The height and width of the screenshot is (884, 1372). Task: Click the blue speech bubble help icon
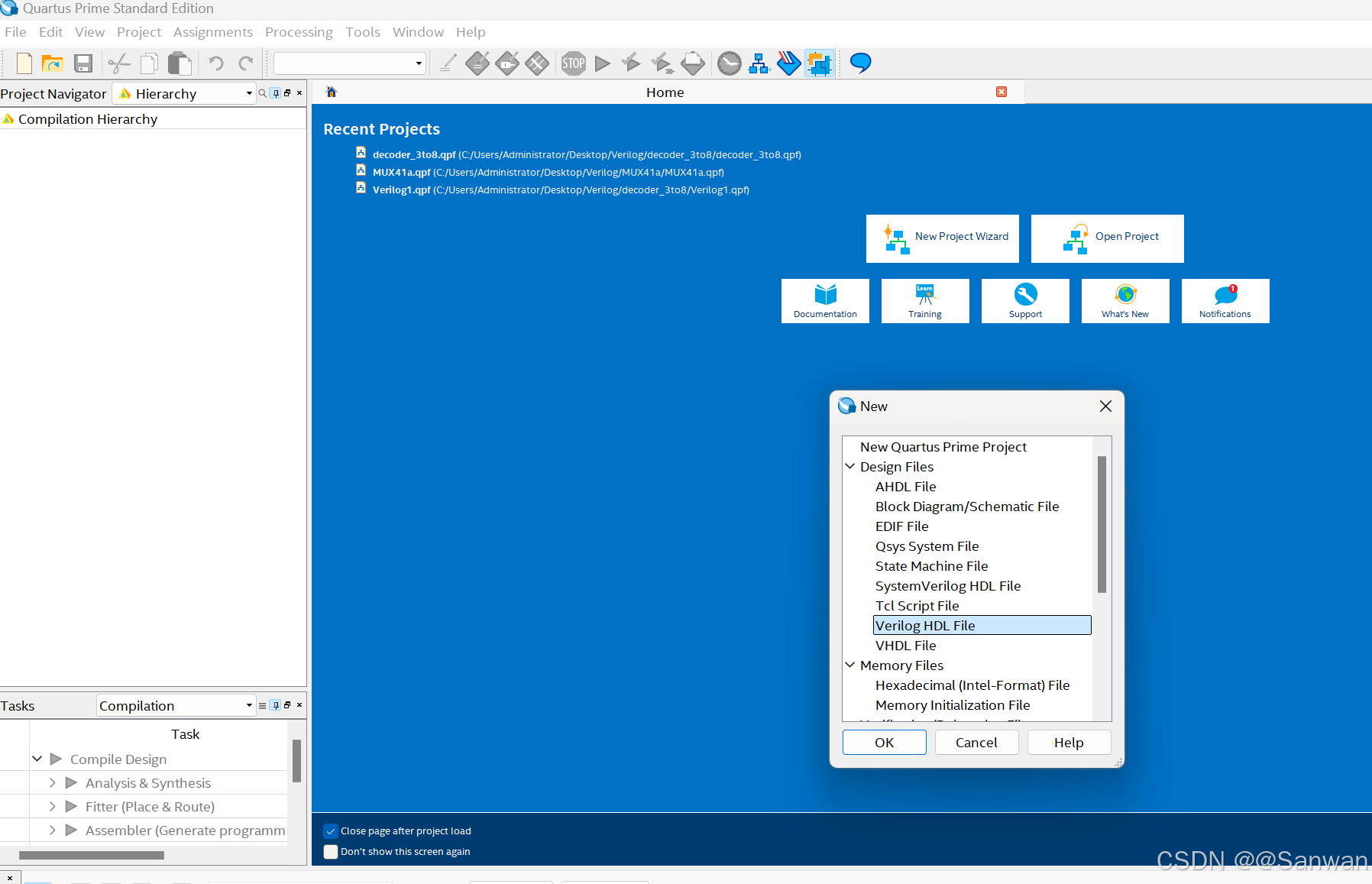860,63
